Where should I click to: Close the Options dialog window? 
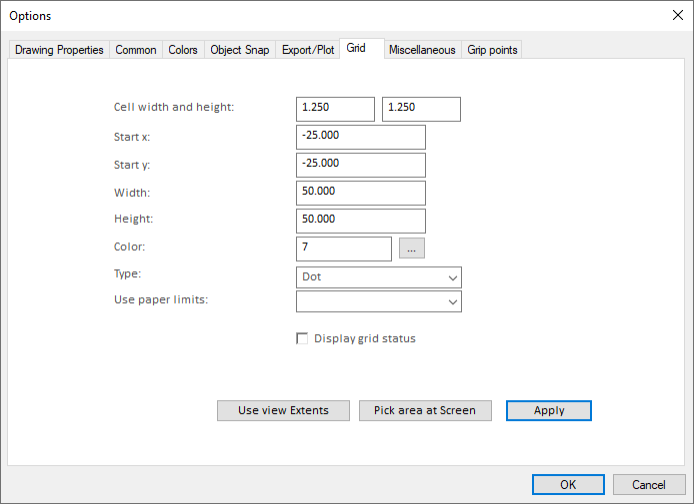(676, 15)
